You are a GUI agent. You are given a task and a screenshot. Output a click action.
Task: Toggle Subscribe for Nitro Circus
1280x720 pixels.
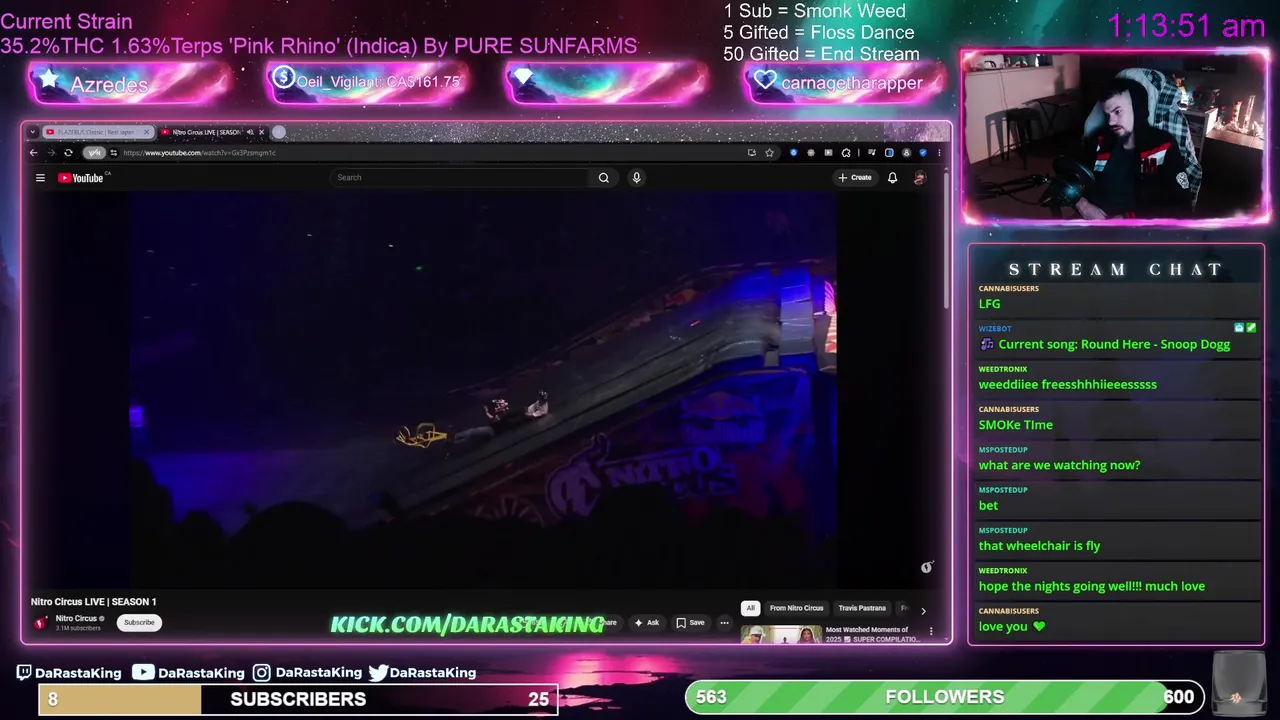click(139, 622)
